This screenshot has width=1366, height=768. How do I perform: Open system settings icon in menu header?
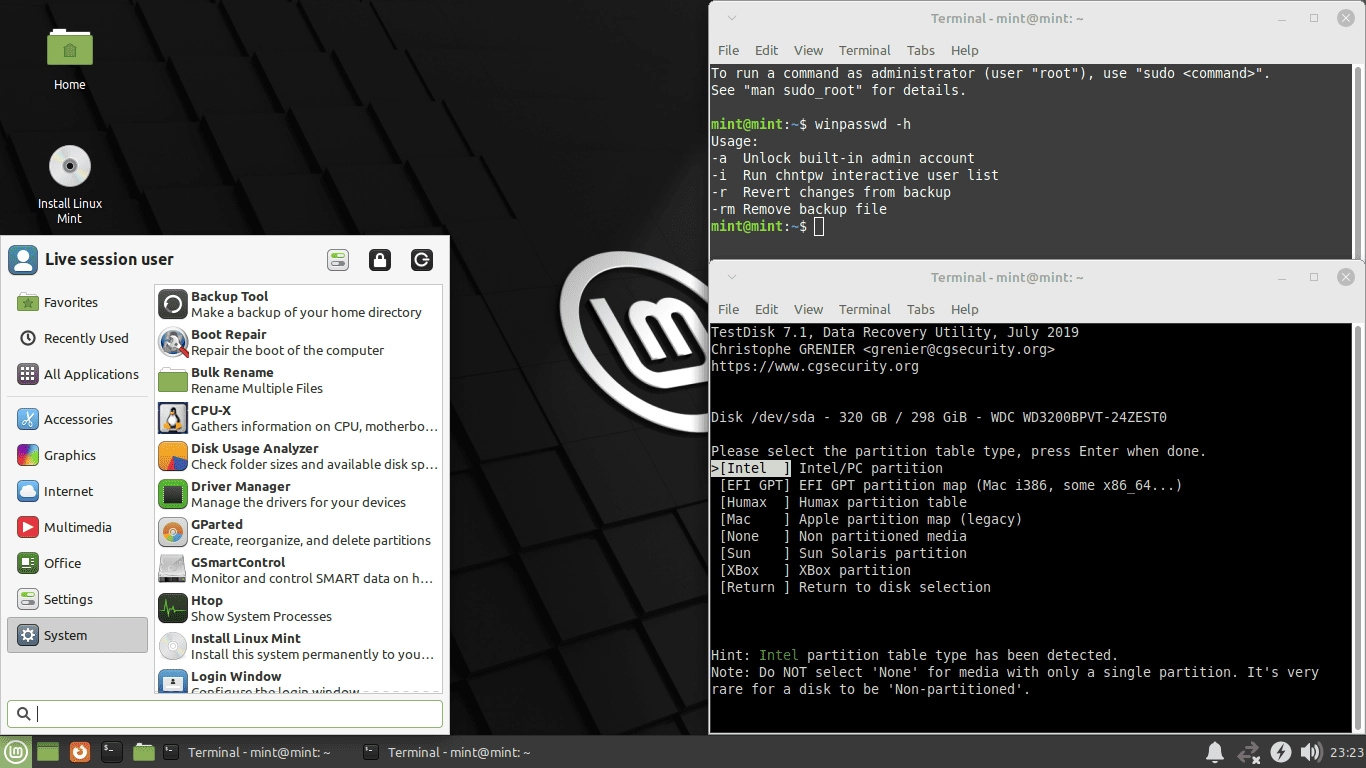pos(338,260)
